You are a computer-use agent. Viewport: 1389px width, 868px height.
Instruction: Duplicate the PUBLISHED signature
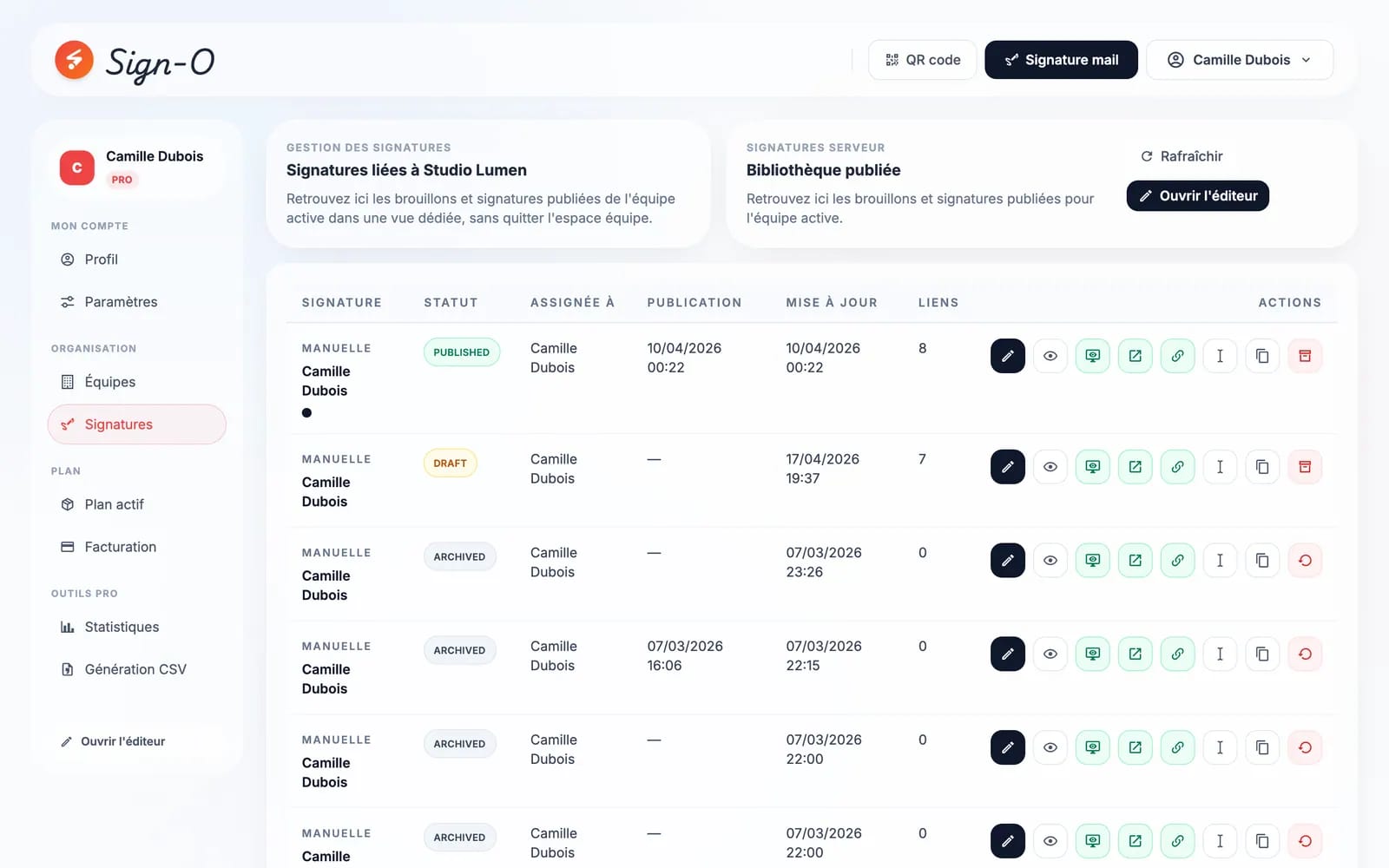tap(1262, 356)
